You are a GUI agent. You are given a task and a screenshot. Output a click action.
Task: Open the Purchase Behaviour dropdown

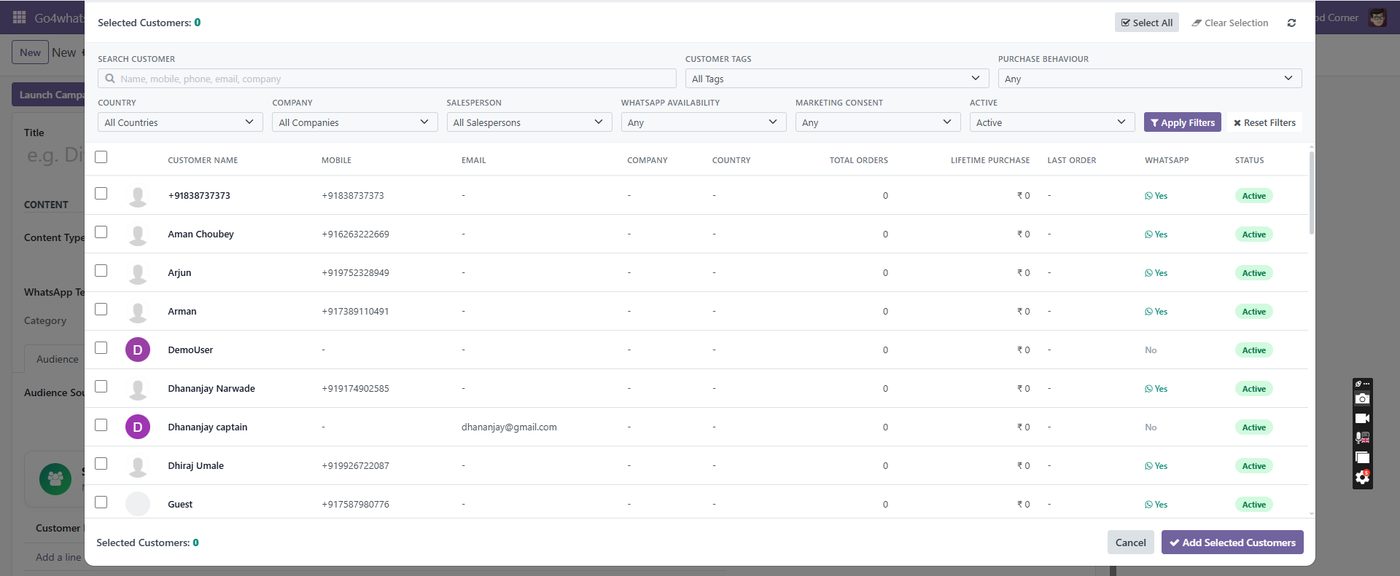[x=1150, y=78]
